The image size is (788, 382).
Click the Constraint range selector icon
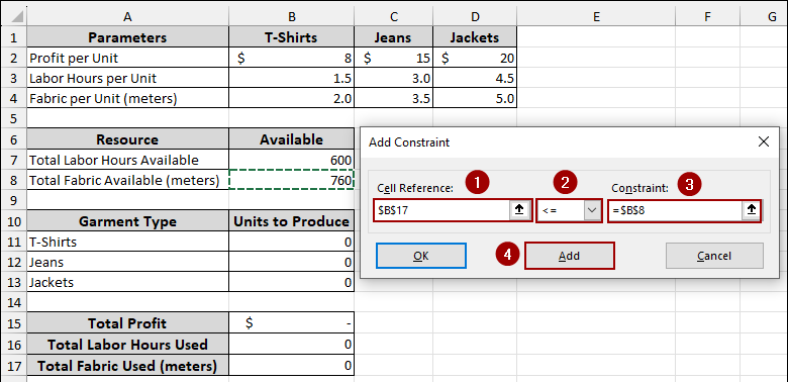[751, 211]
